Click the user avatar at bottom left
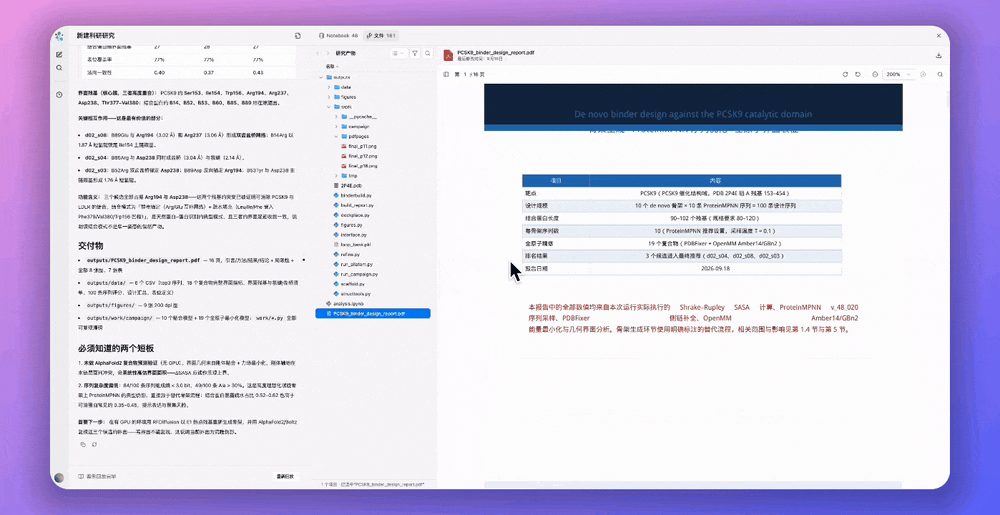1000x515 pixels. 59,477
